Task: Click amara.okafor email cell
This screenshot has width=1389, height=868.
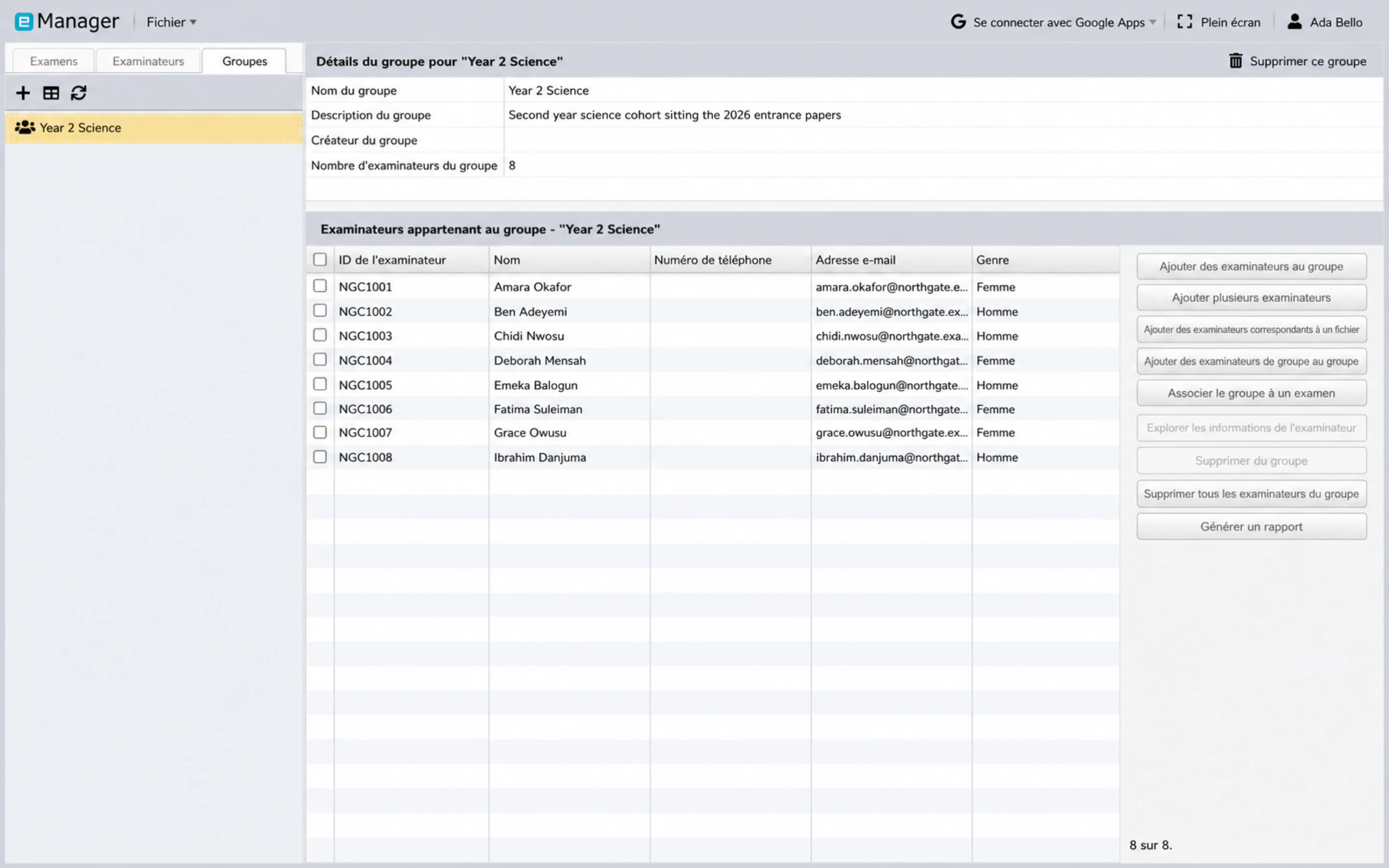Action: (x=891, y=287)
